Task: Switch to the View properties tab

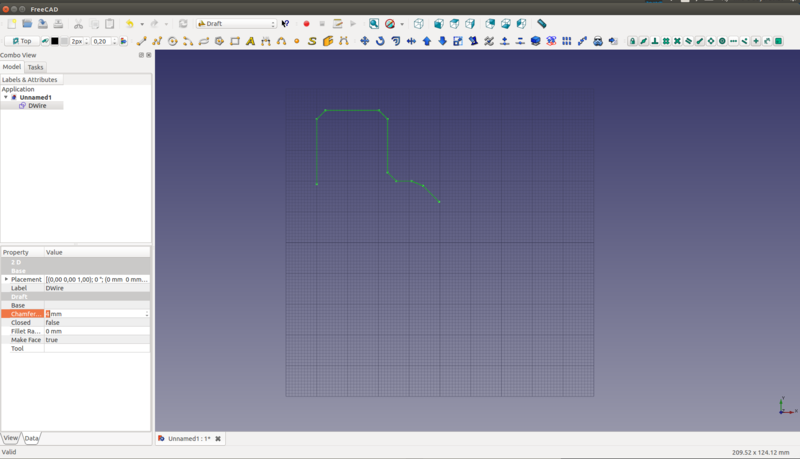Action: click(10, 438)
